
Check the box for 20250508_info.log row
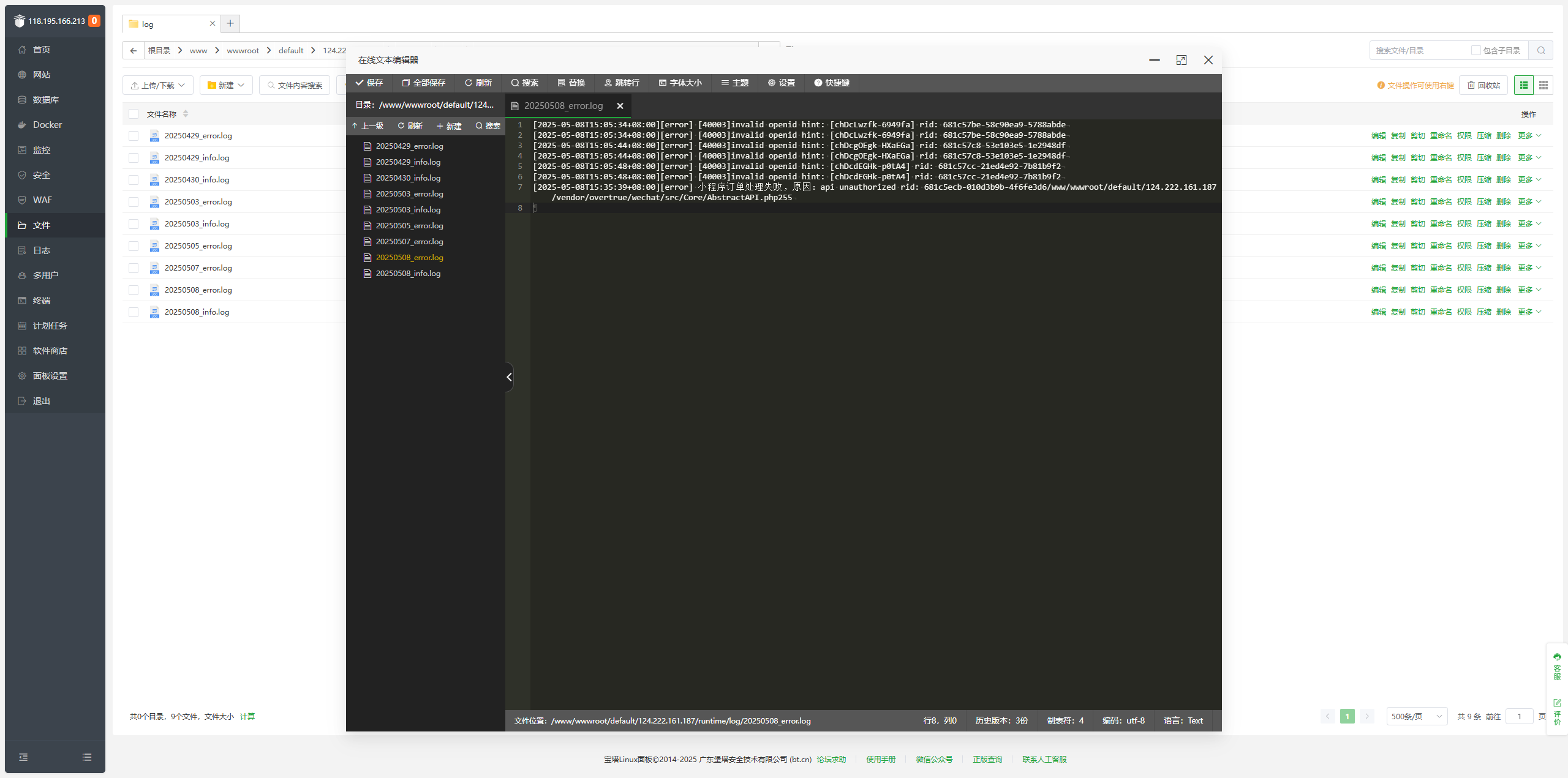tap(134, 312)
